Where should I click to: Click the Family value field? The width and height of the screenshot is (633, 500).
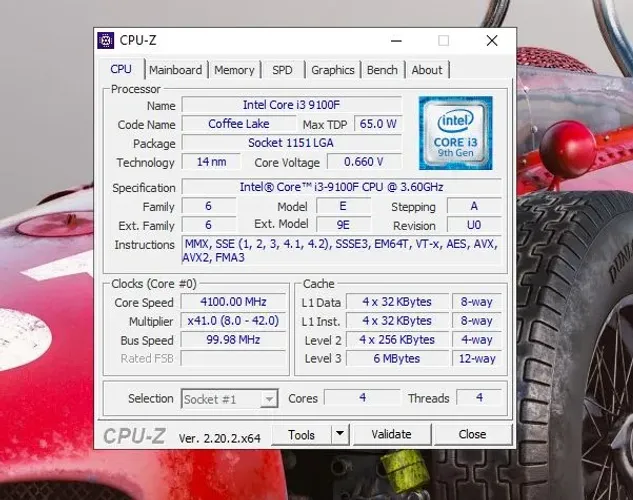click(x=209, y=206)
